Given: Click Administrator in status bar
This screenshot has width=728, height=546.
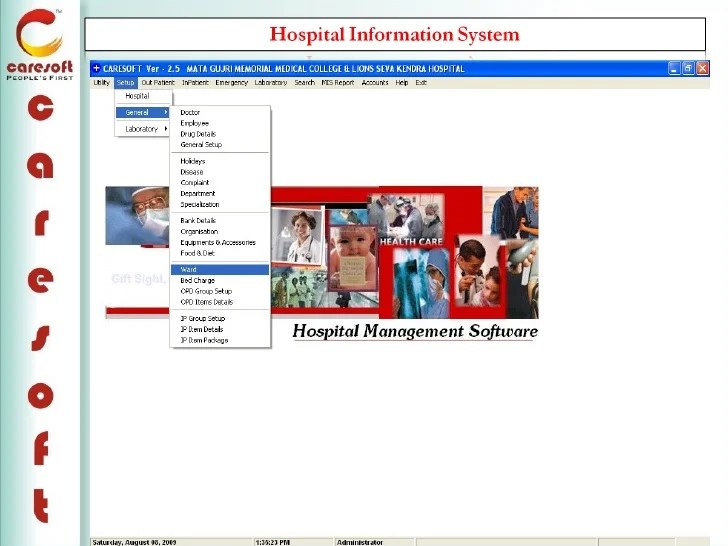Looking at the screenshot, I should pyautogui.click(x=360, y=542).
